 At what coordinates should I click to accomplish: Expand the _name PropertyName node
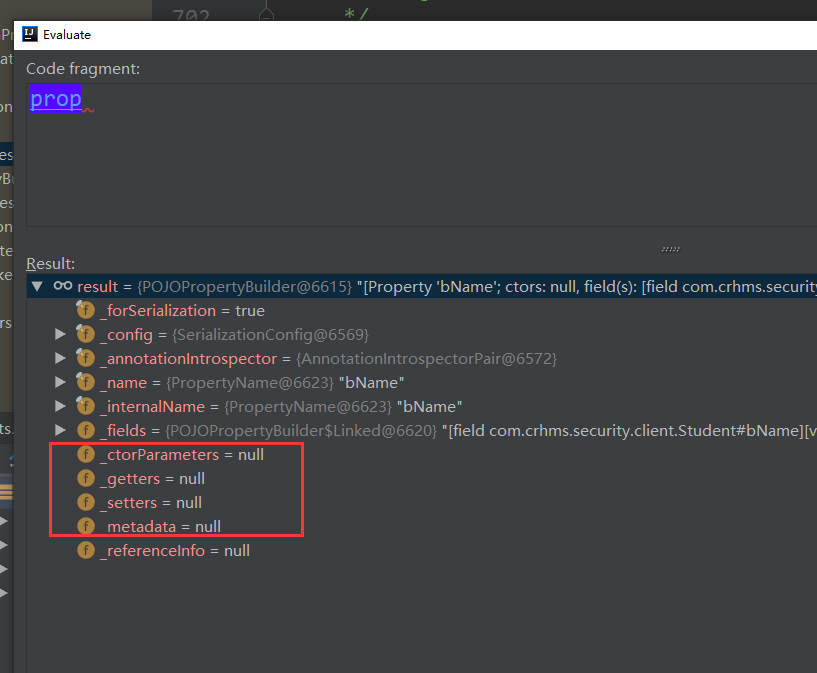tap(61, 383)
